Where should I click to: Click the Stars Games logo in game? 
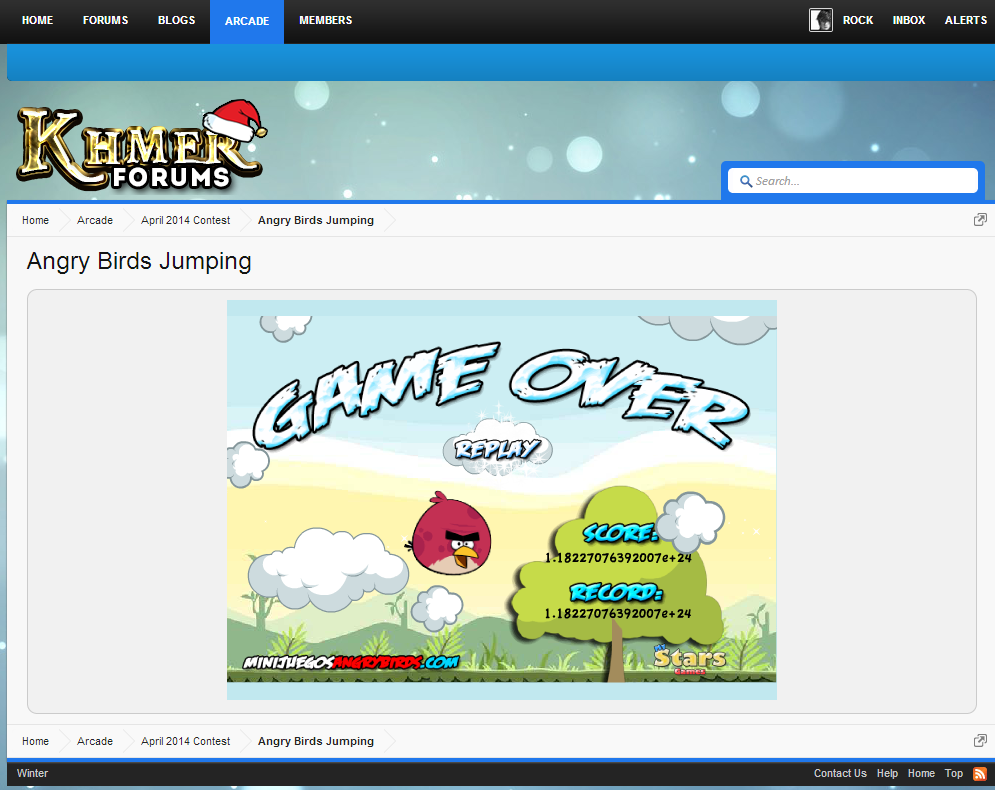pyautogui.click(x=690, y=660)
